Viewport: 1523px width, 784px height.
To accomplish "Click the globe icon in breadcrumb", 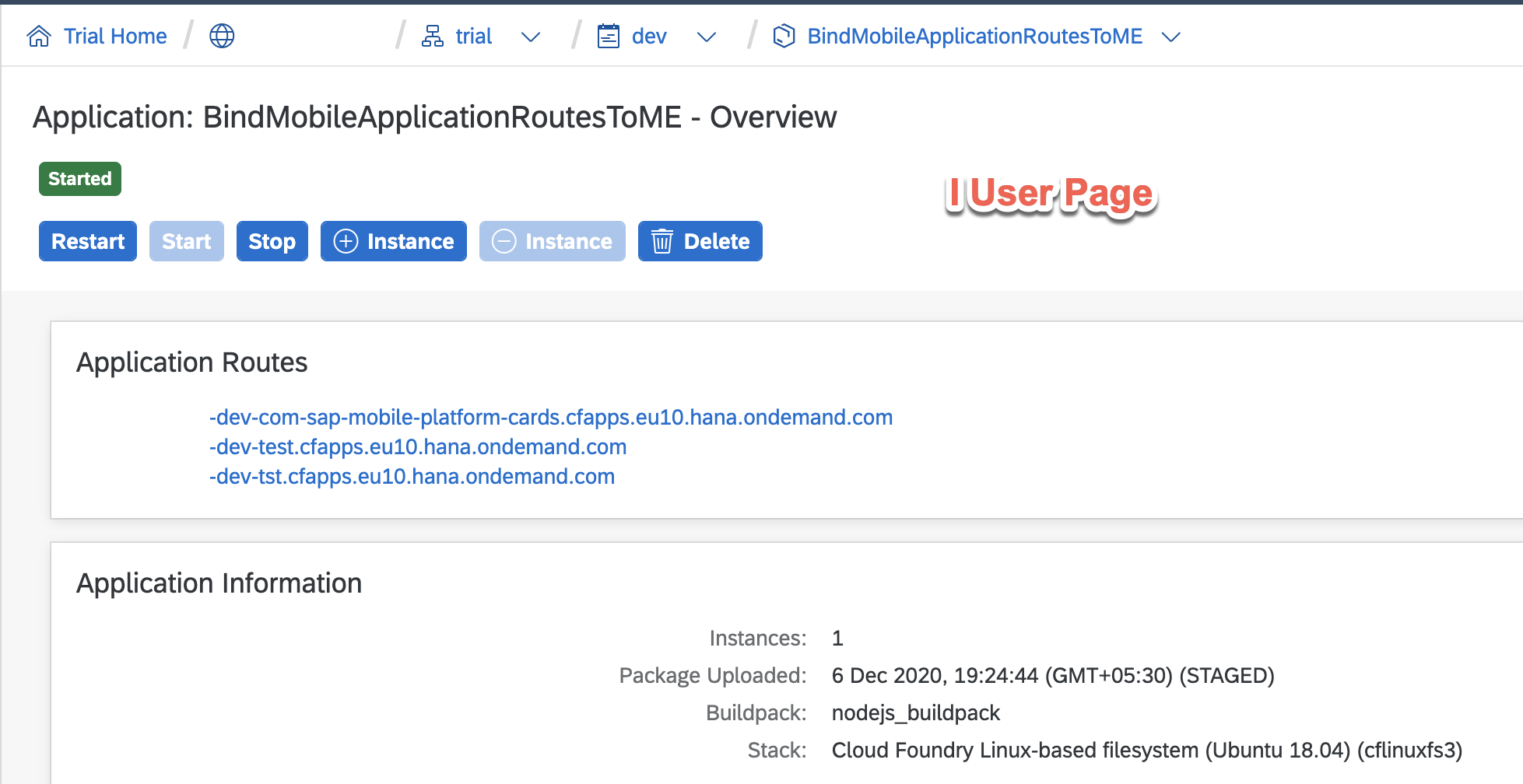I will (x=222, y=37).
